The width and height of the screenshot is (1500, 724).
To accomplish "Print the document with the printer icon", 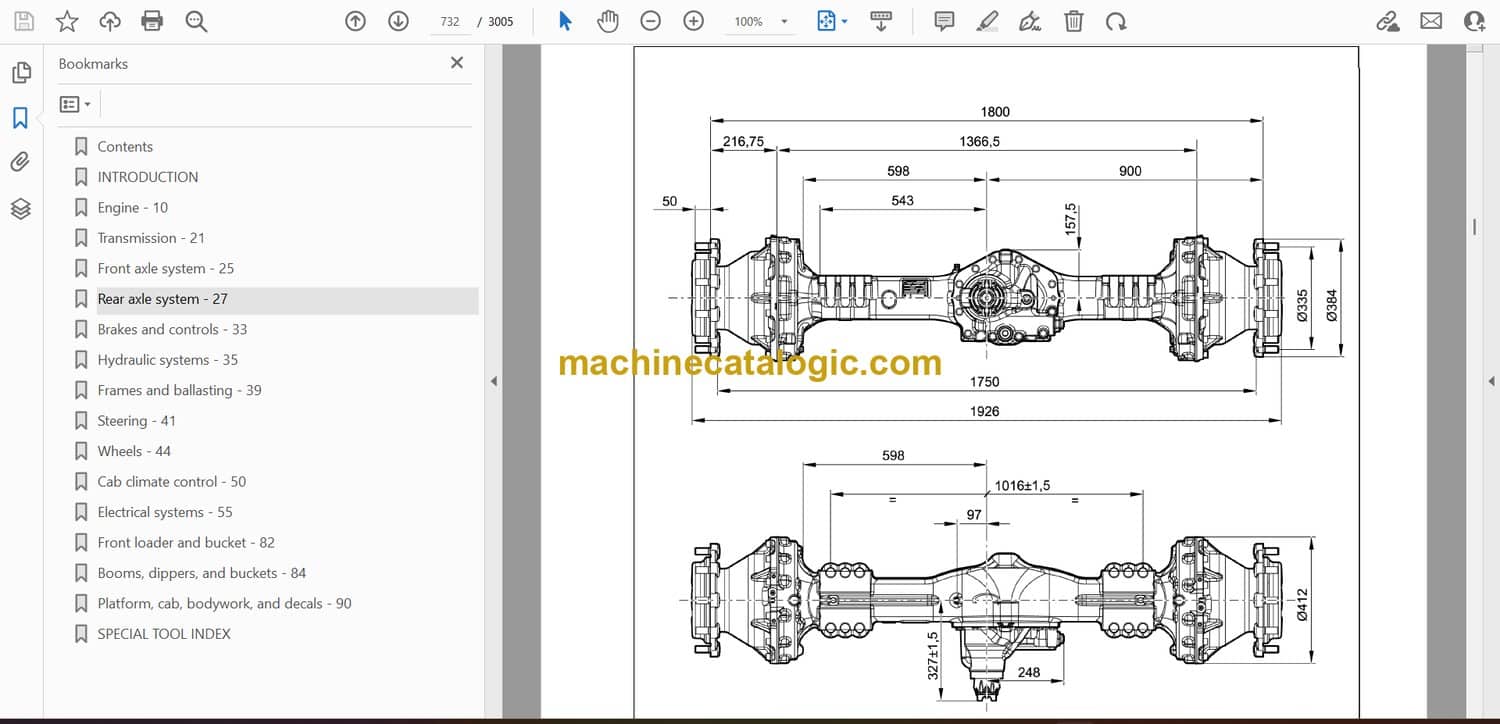I will point(152,21).
